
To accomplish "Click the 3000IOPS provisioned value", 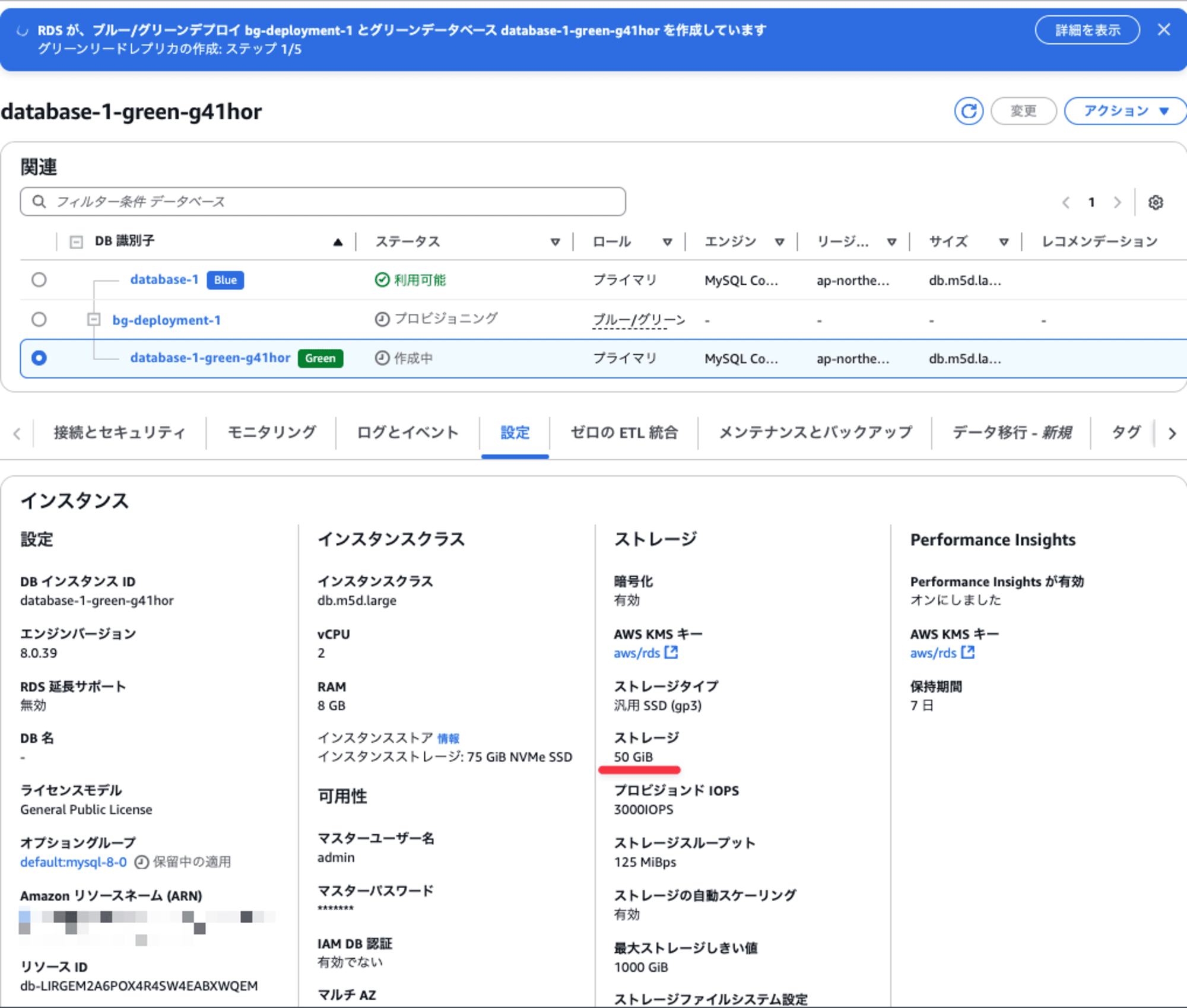I will 643,809.
